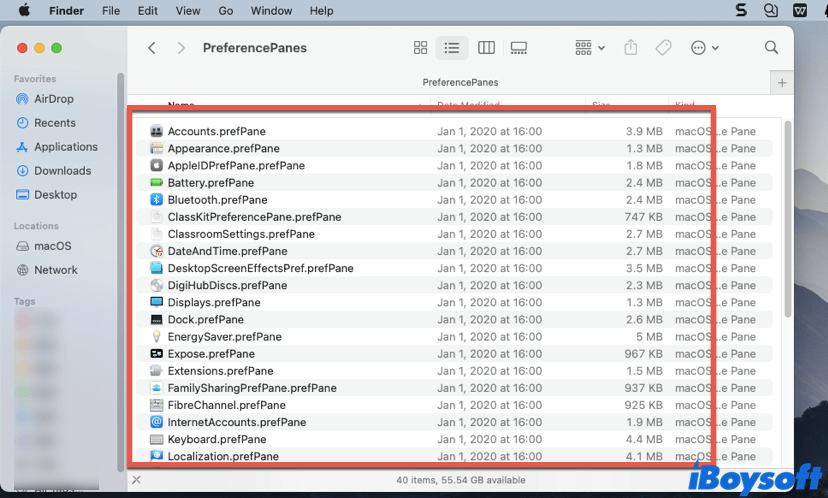Open the Edit menu
The width and height of the screenshot is (828, 498).
148,11
